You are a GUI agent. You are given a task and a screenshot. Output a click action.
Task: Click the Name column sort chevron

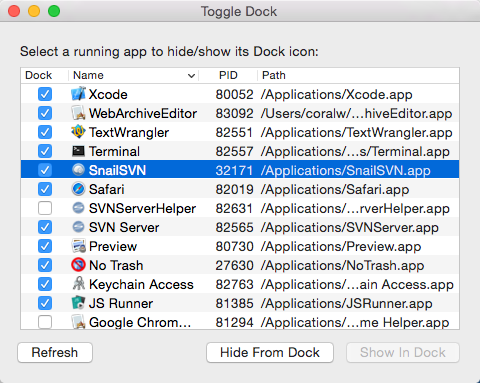191,76
